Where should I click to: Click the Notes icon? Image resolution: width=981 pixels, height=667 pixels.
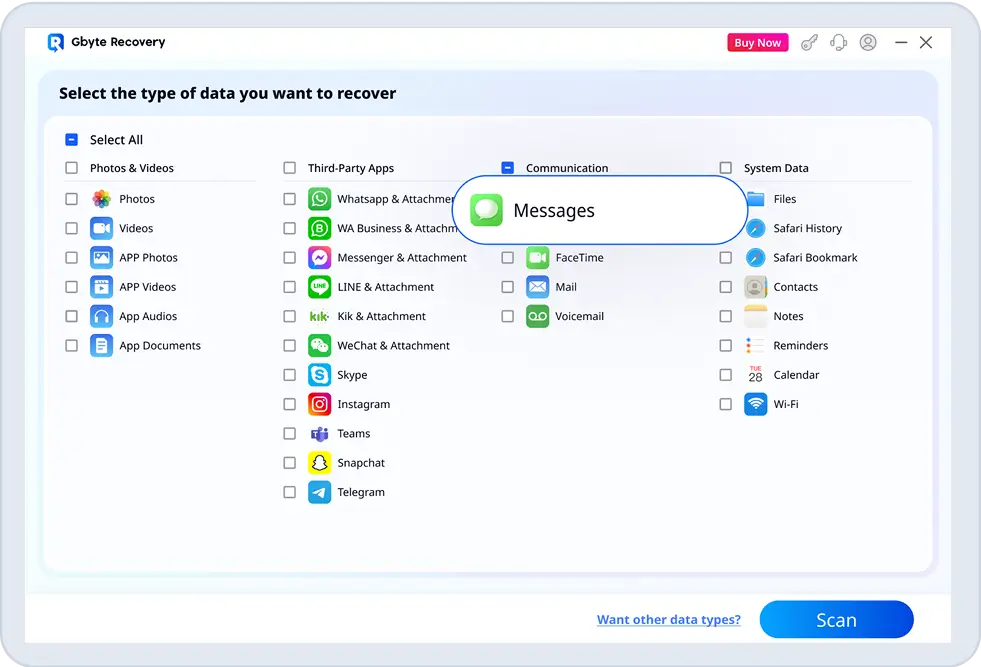click(756, 317)
